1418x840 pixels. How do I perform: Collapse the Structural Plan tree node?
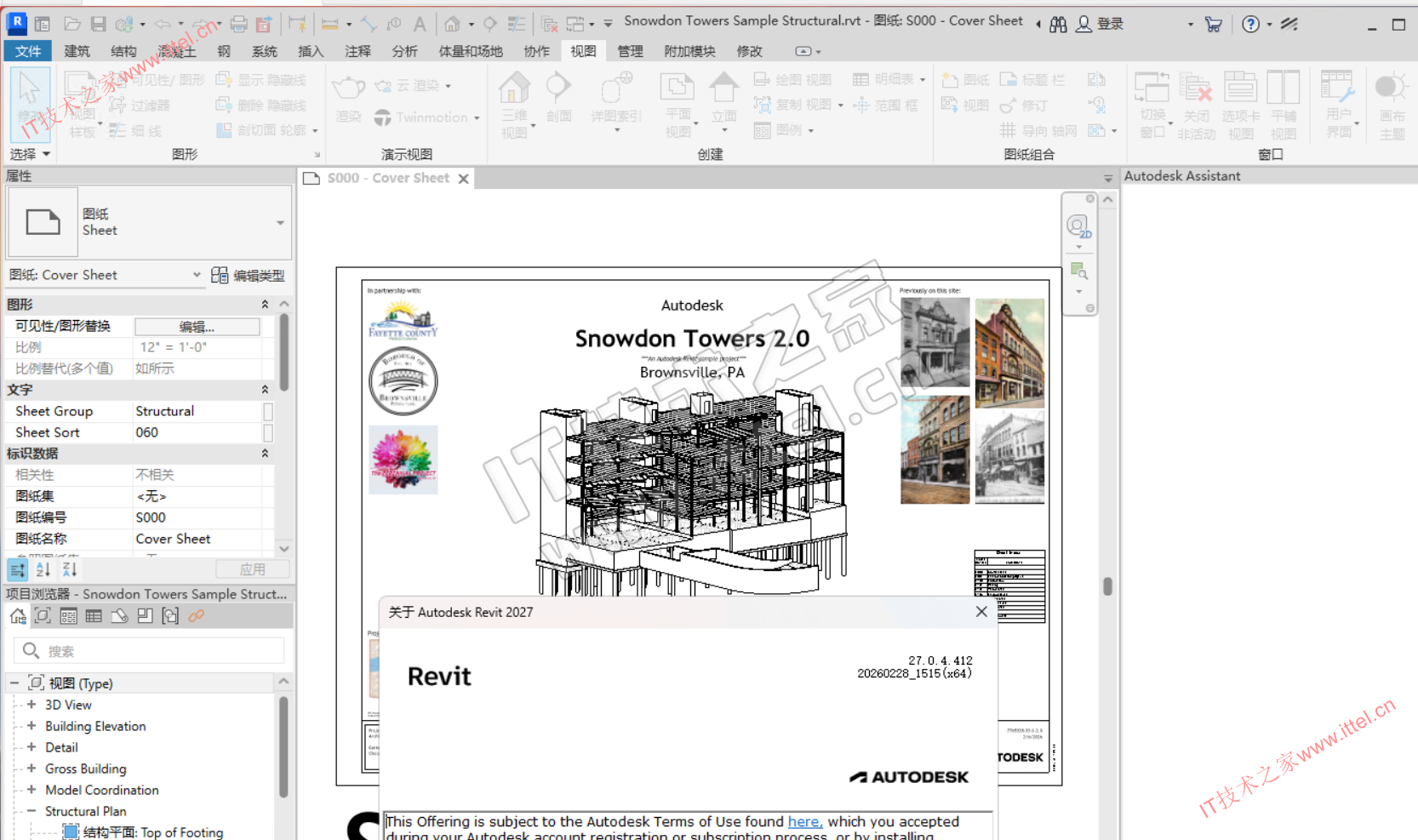[x=31, y=811]
